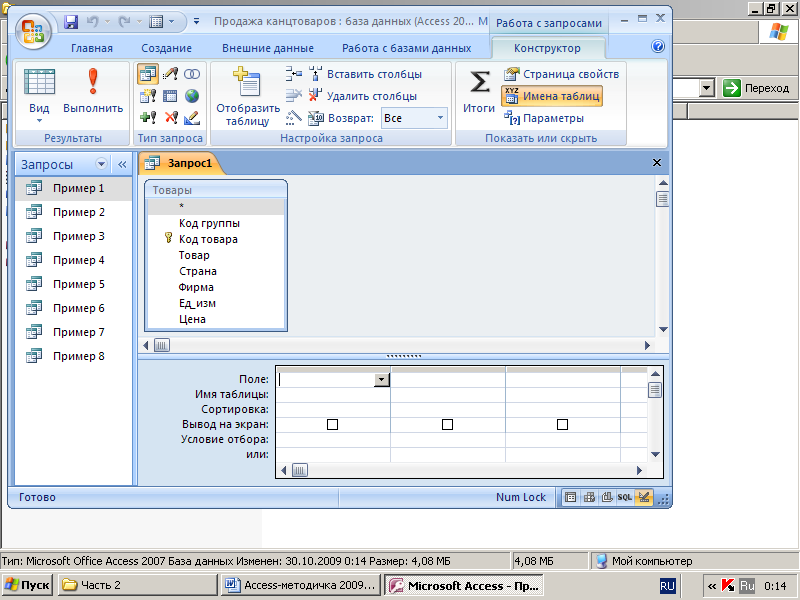The width and height of the screenshot is (800, 600).
Task: Collapse navigation pane with double chevron
Action: [122, 164]
